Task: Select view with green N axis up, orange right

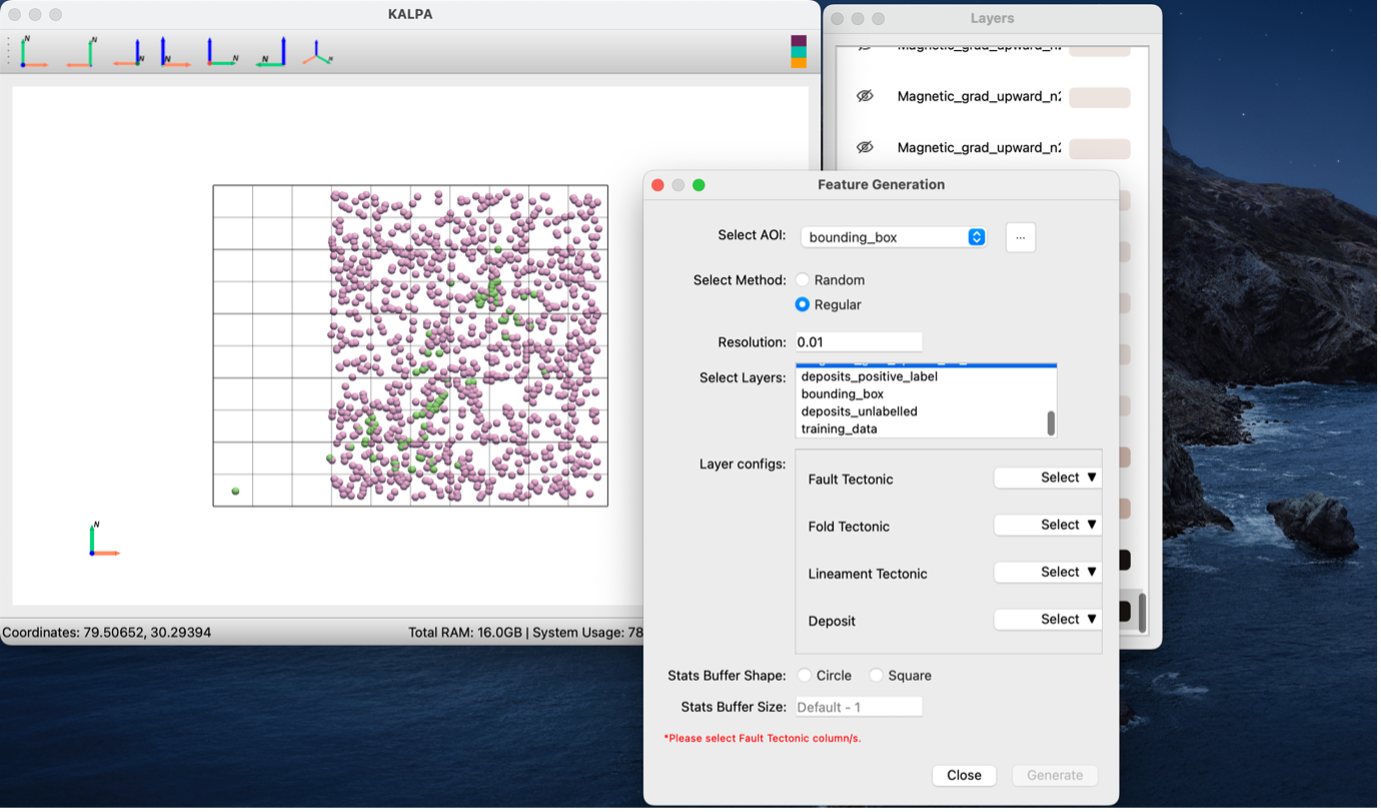Action: [34, 52]
